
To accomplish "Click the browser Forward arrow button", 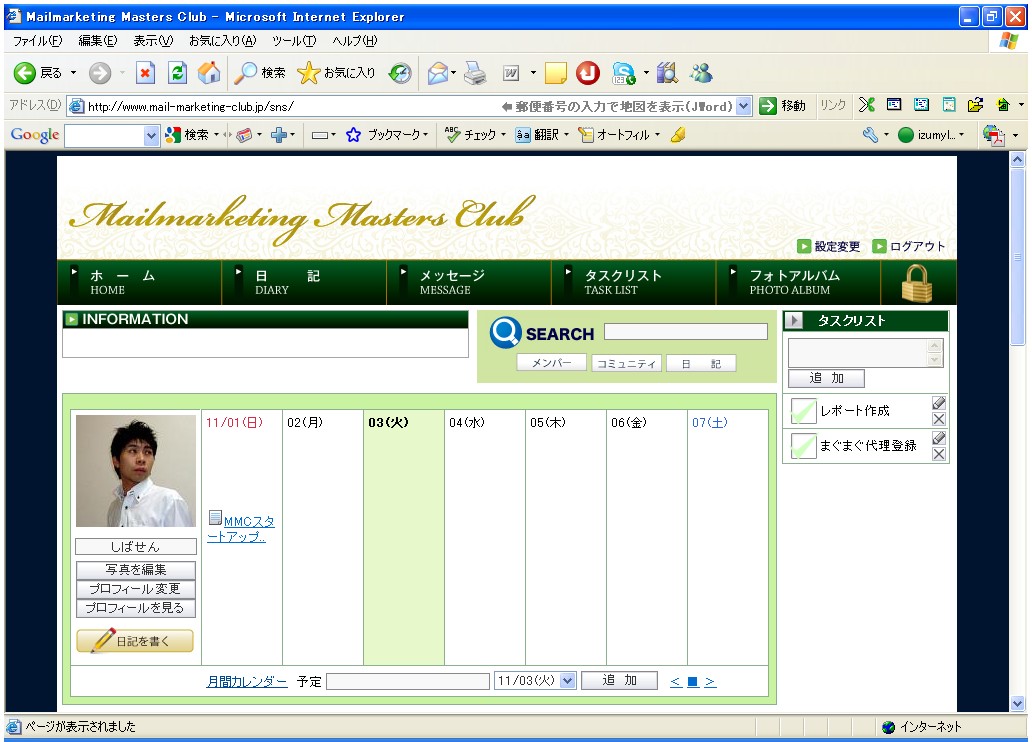I will [x=100, y=72].
